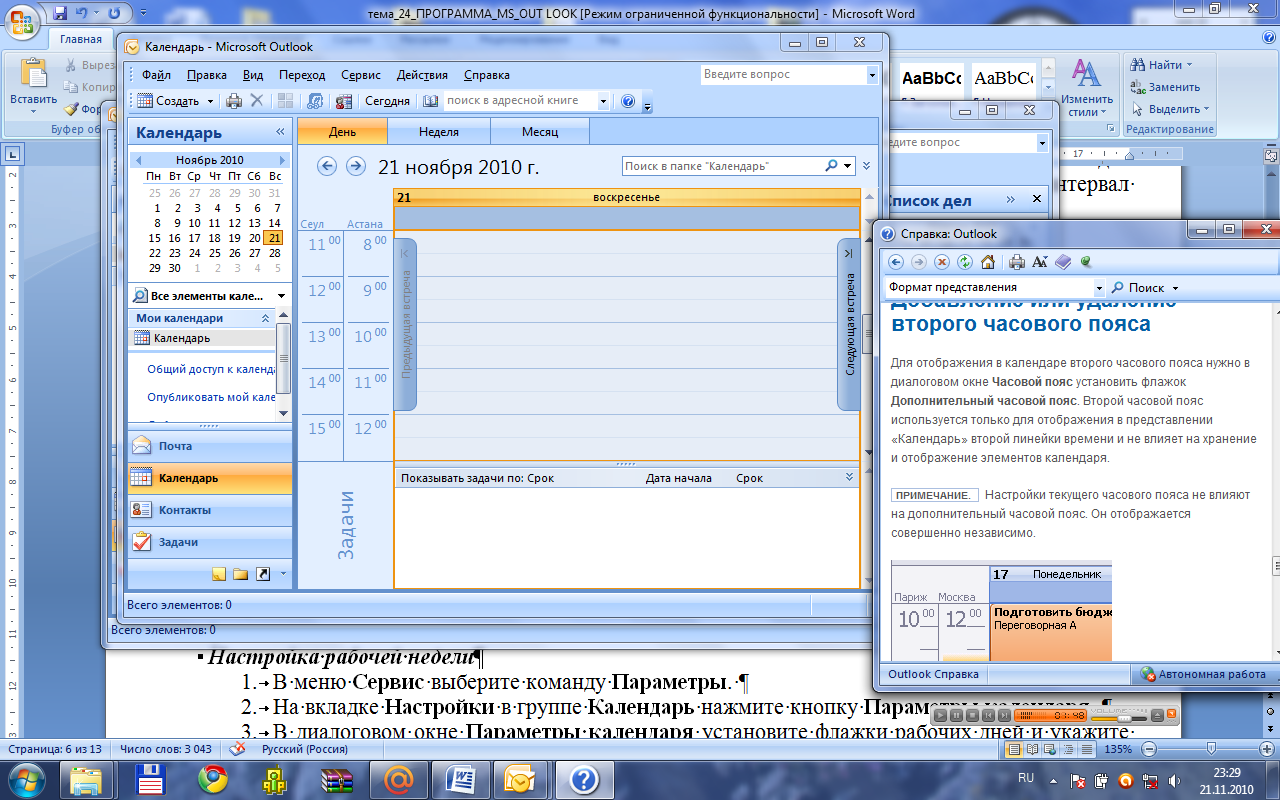Click Заменить (Replace) in Word ribbon
Viewport: 1280px width, 800px height.
(1166, 87)
